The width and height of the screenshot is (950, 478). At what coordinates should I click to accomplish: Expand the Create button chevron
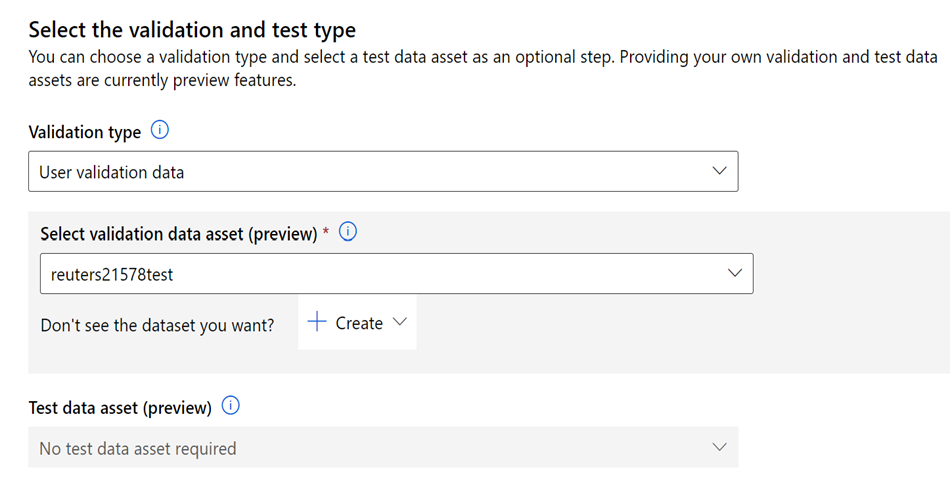click(399, 322)
